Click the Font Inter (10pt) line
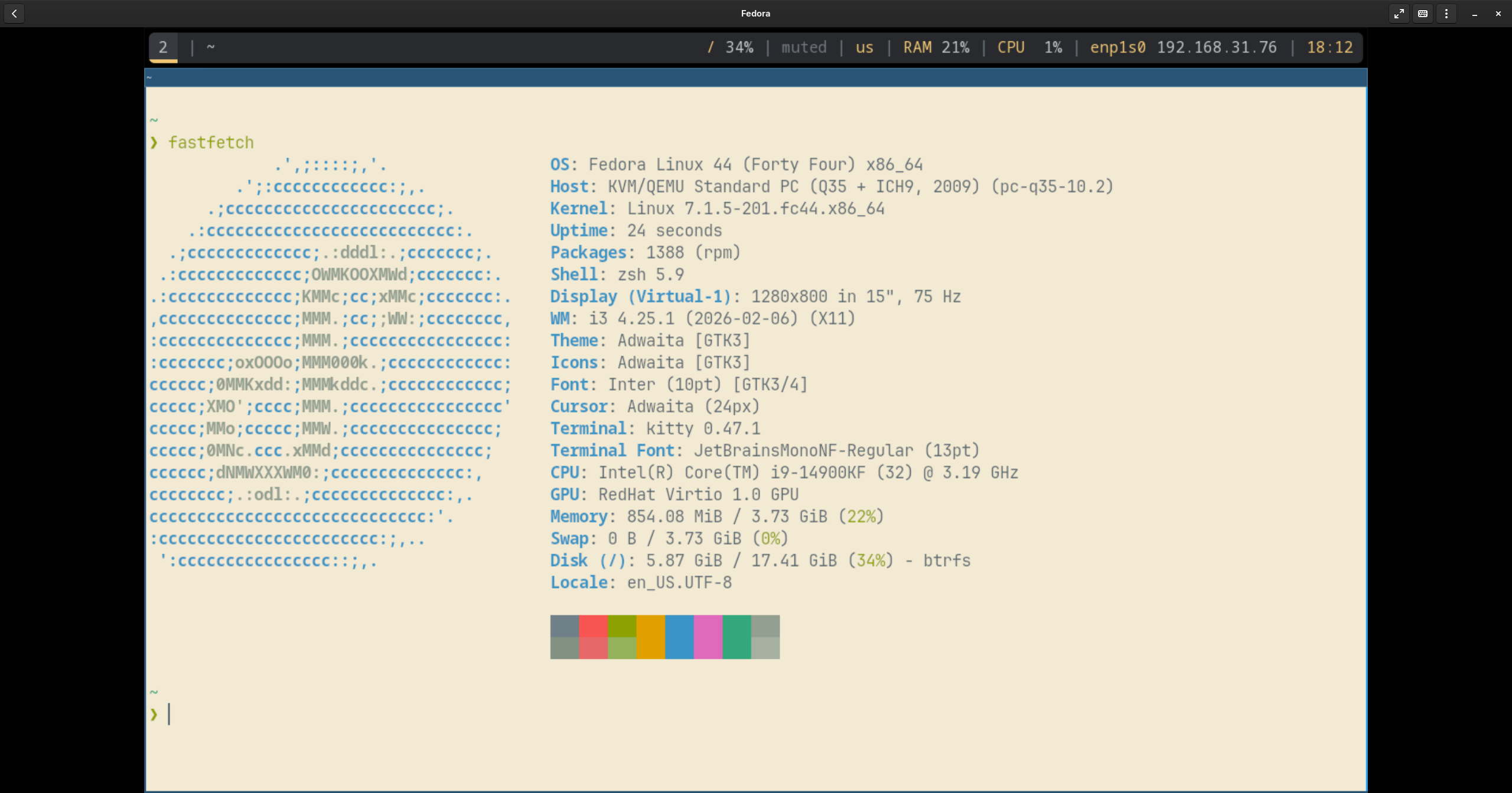 (x=679, y=385)
